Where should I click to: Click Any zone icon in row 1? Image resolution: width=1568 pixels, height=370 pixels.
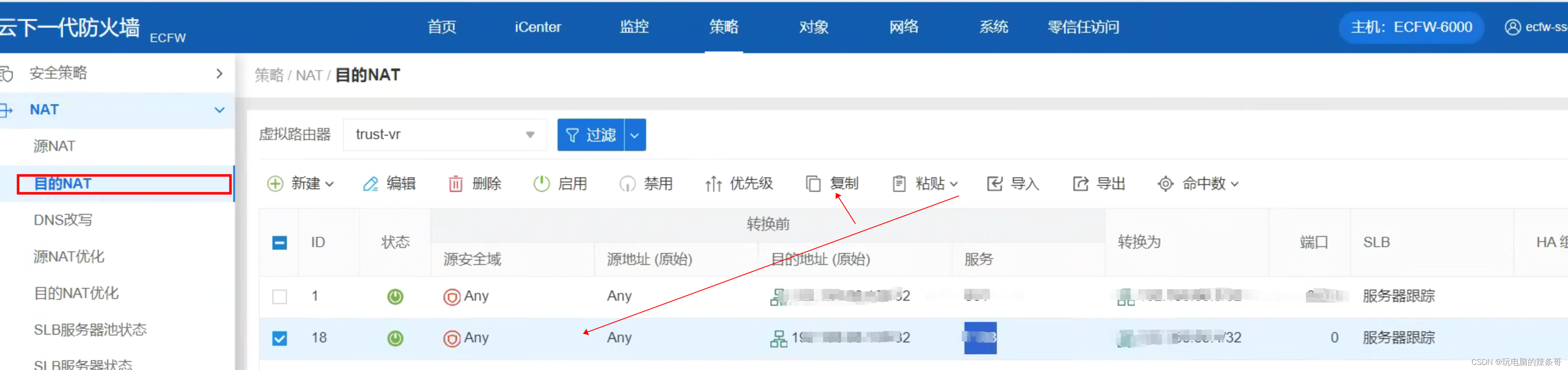tap(452, 297)
